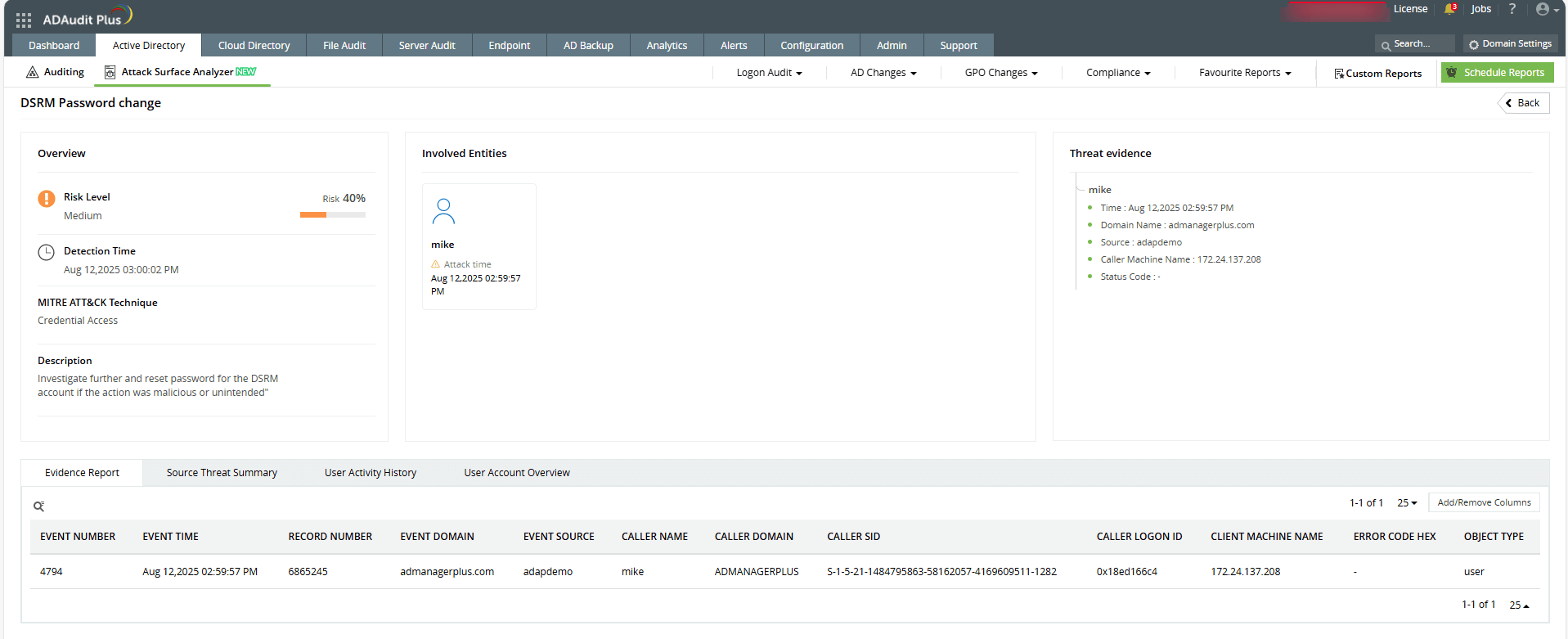Open Custom Reports
The width and height of the screenshot is (1568, 639).
(1378, 74)
